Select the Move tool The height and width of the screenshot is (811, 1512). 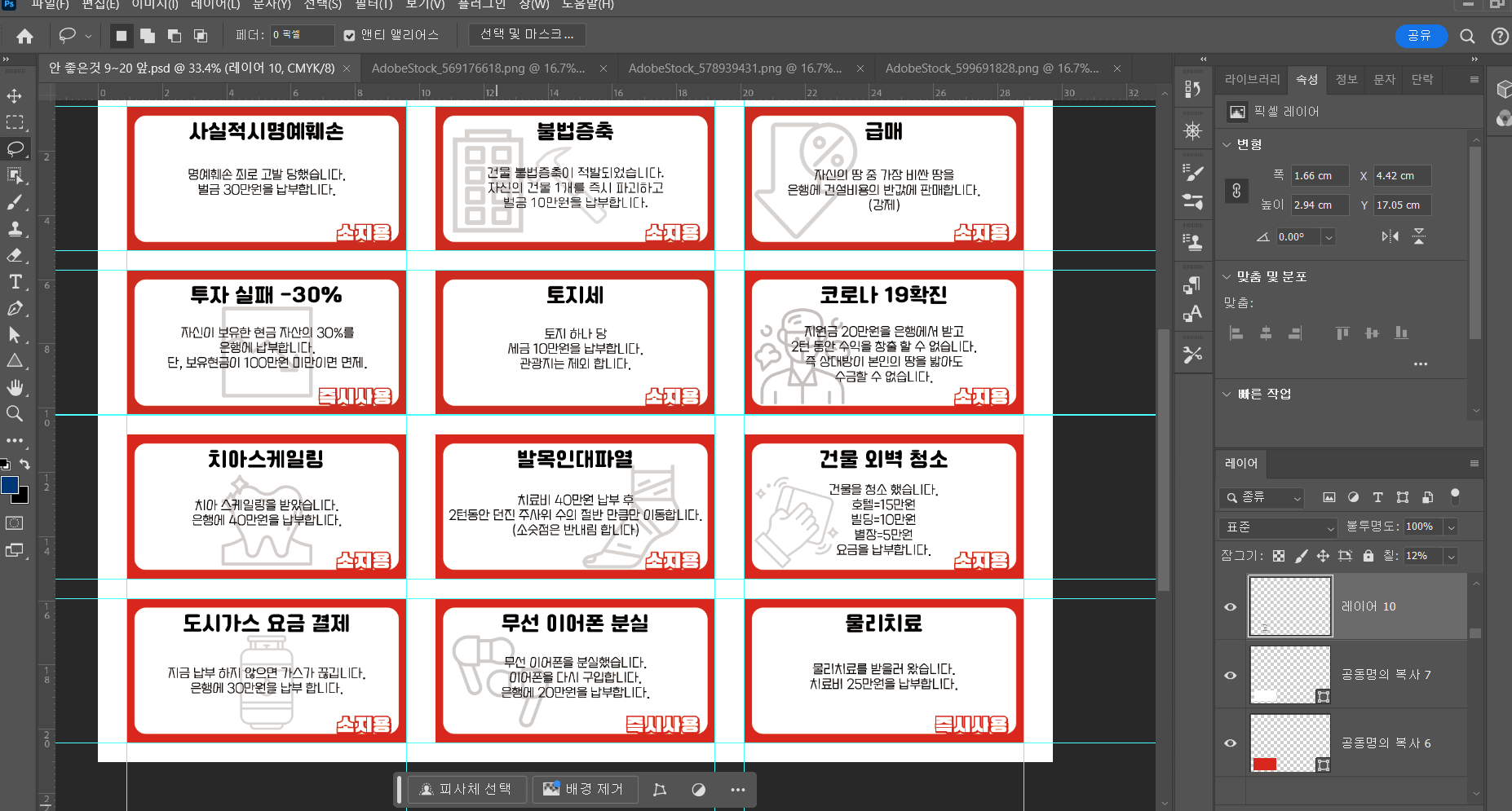pos(15,96)
